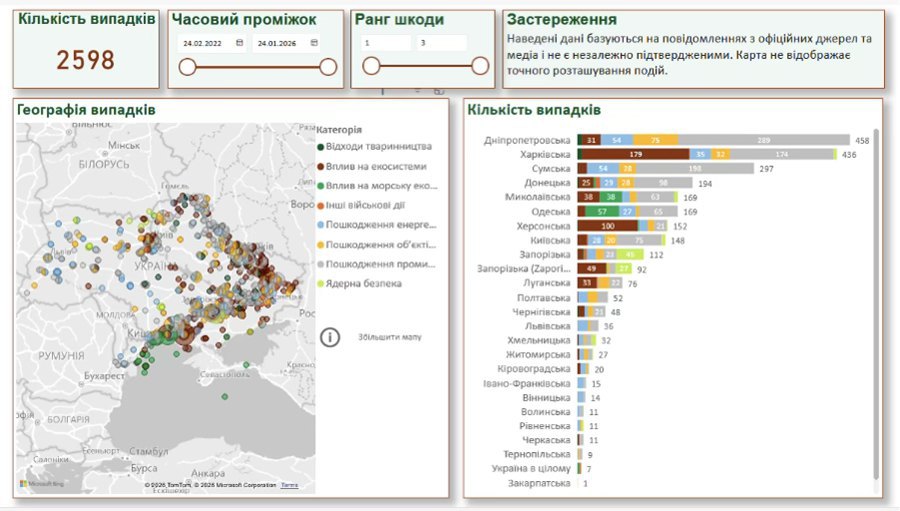Image resolution: width=900 pixels, height=511 pixels.
Task: Click the left handle of time range slider
Action: pyautogui.click(x=187, y=67)
